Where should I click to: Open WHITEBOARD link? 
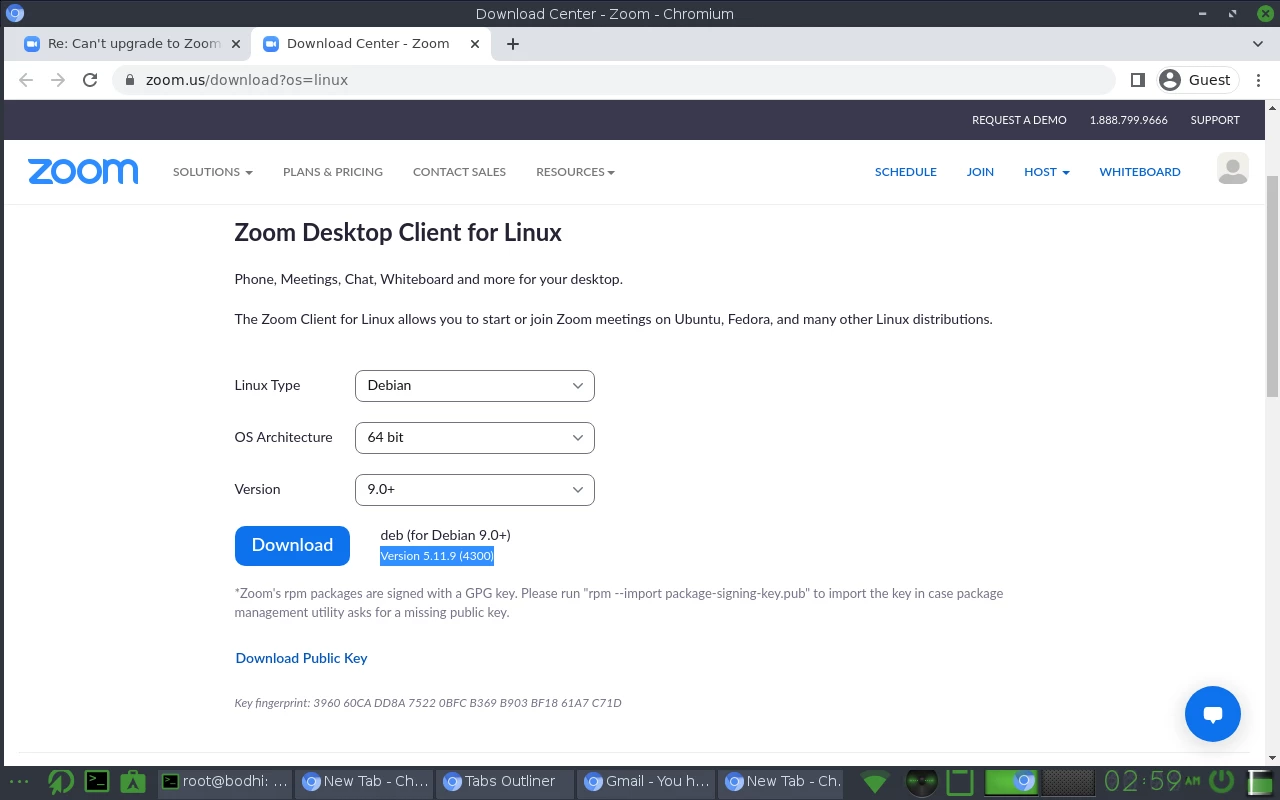pos(1140,172)
